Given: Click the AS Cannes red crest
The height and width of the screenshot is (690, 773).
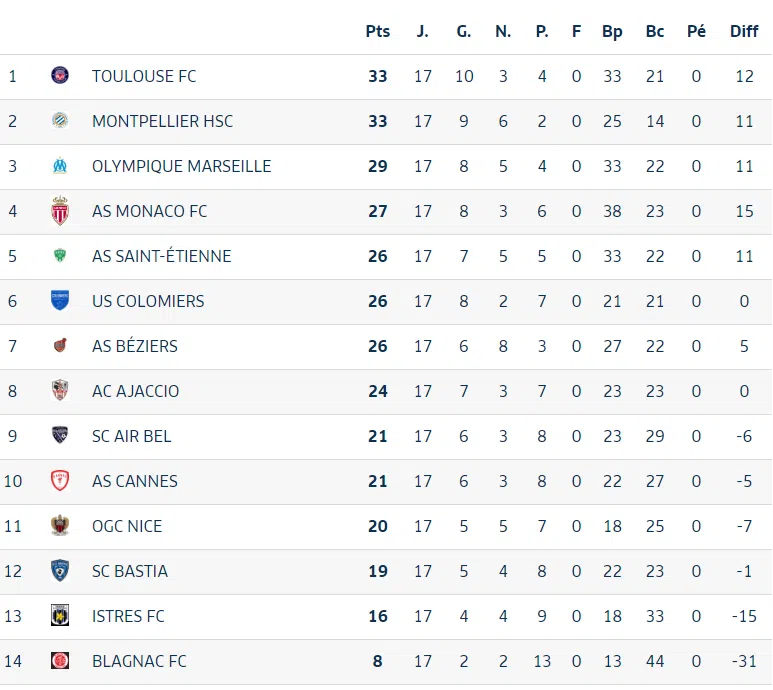Looking at the screenshot, I should (x=60, y=481).
